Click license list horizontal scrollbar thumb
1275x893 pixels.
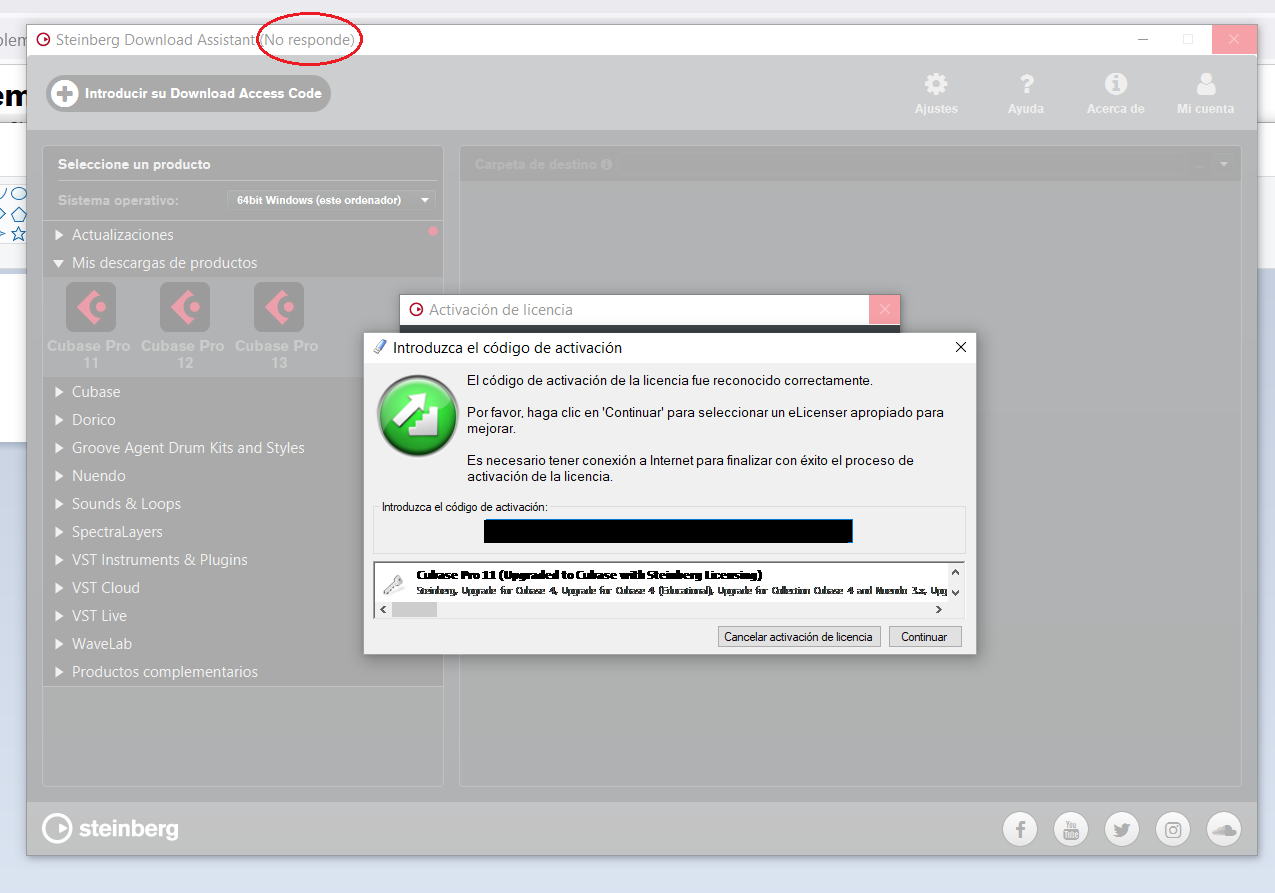[414, 609]
